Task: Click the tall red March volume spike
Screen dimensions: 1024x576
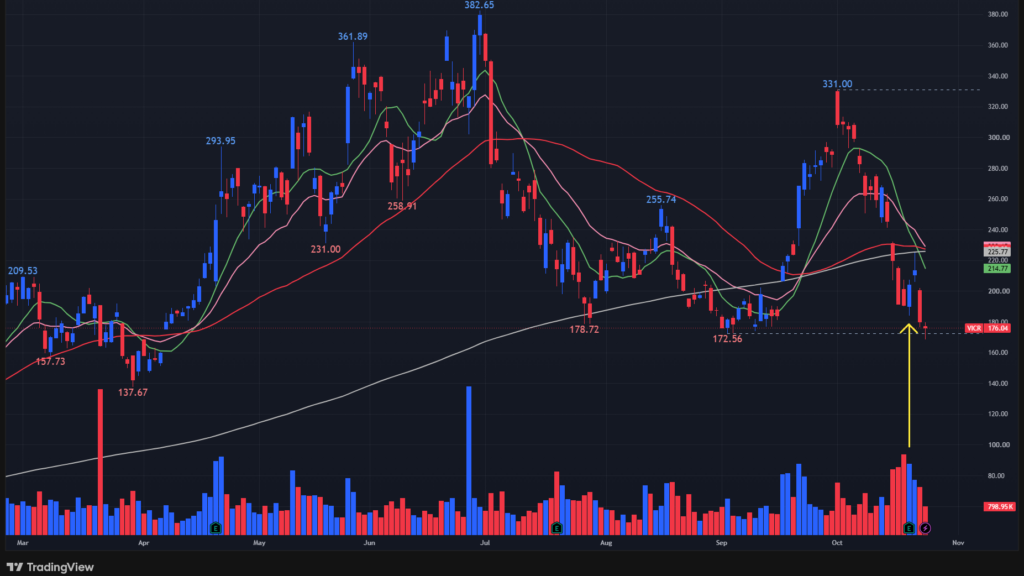Action: pos(100,462)
